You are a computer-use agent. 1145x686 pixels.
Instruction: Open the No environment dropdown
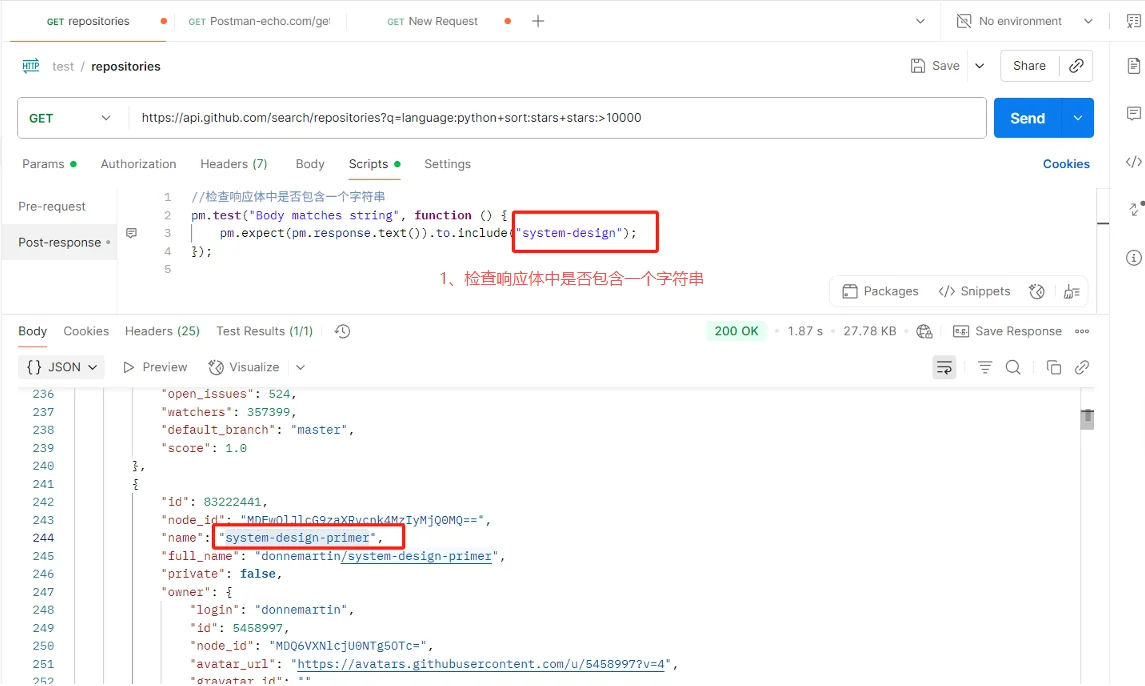click(1025, 21)
